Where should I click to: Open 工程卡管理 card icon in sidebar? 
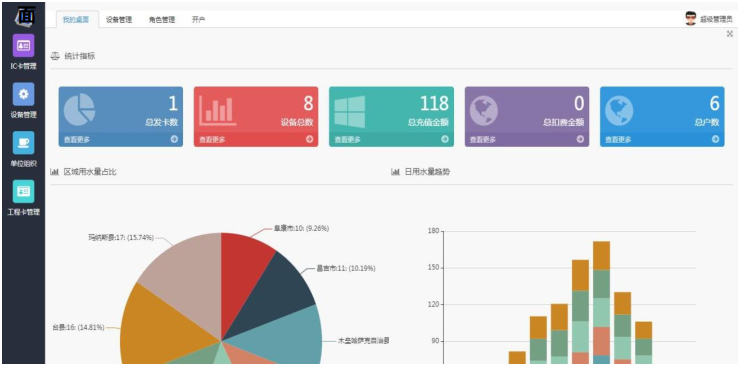coord(23,192)
